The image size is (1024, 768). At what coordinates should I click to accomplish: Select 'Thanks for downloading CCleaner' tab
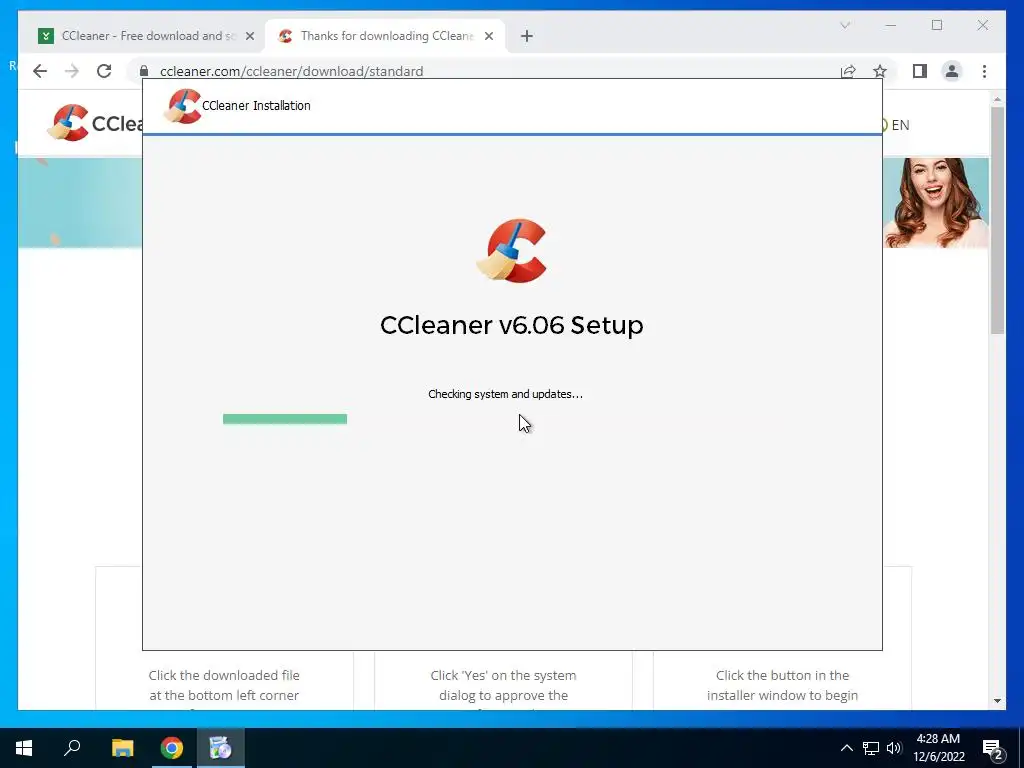(385, 36)
